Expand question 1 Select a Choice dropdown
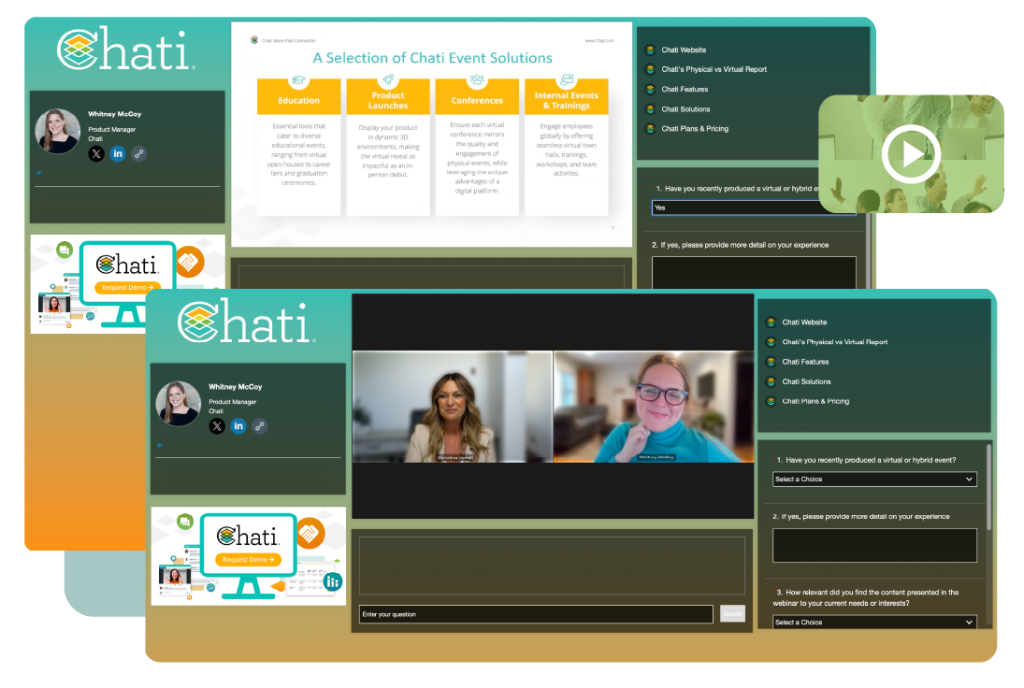Image resolution: width=1024 pixels, height=688 pixels. 874,479
